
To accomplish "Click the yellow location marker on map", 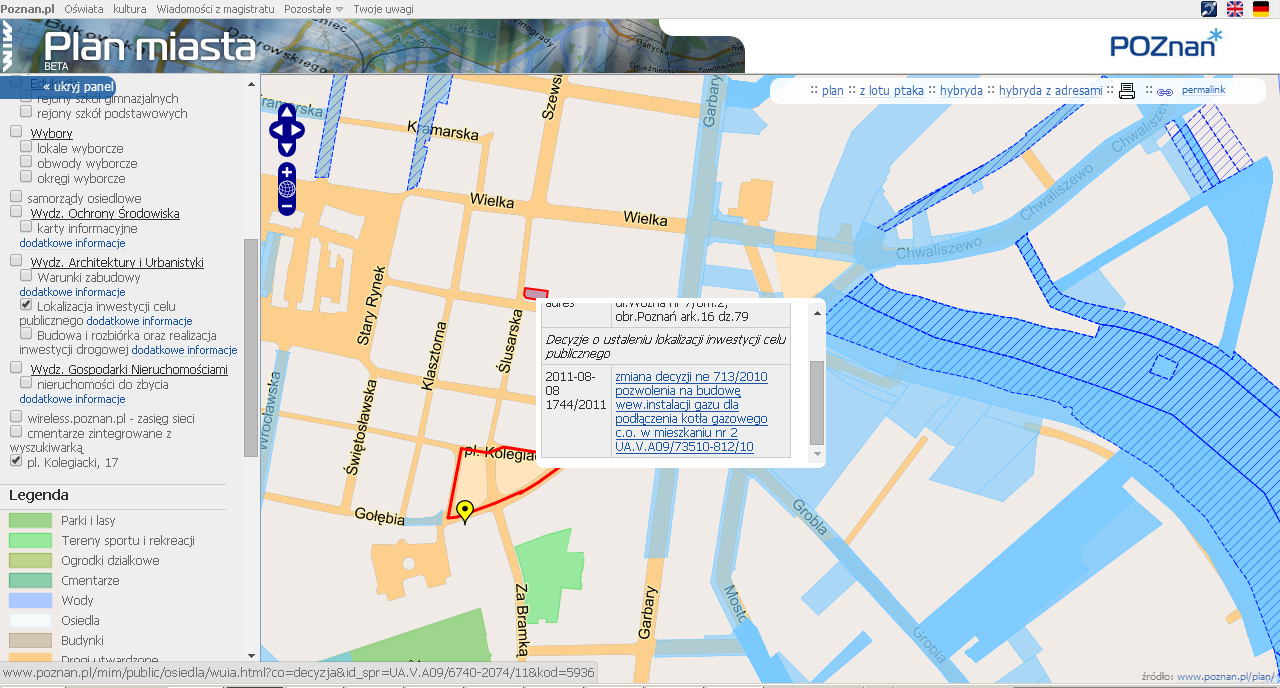I will tap(464, 512).
